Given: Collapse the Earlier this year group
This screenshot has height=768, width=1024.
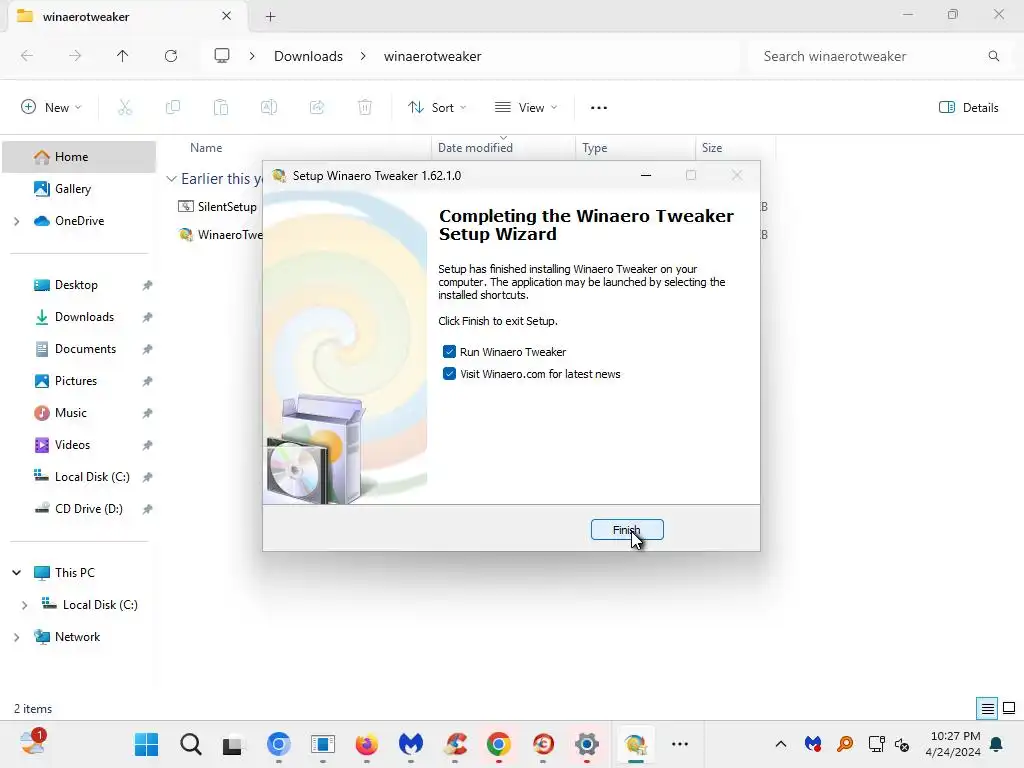Looking at the screenshot, I should (x=171, y=179).
